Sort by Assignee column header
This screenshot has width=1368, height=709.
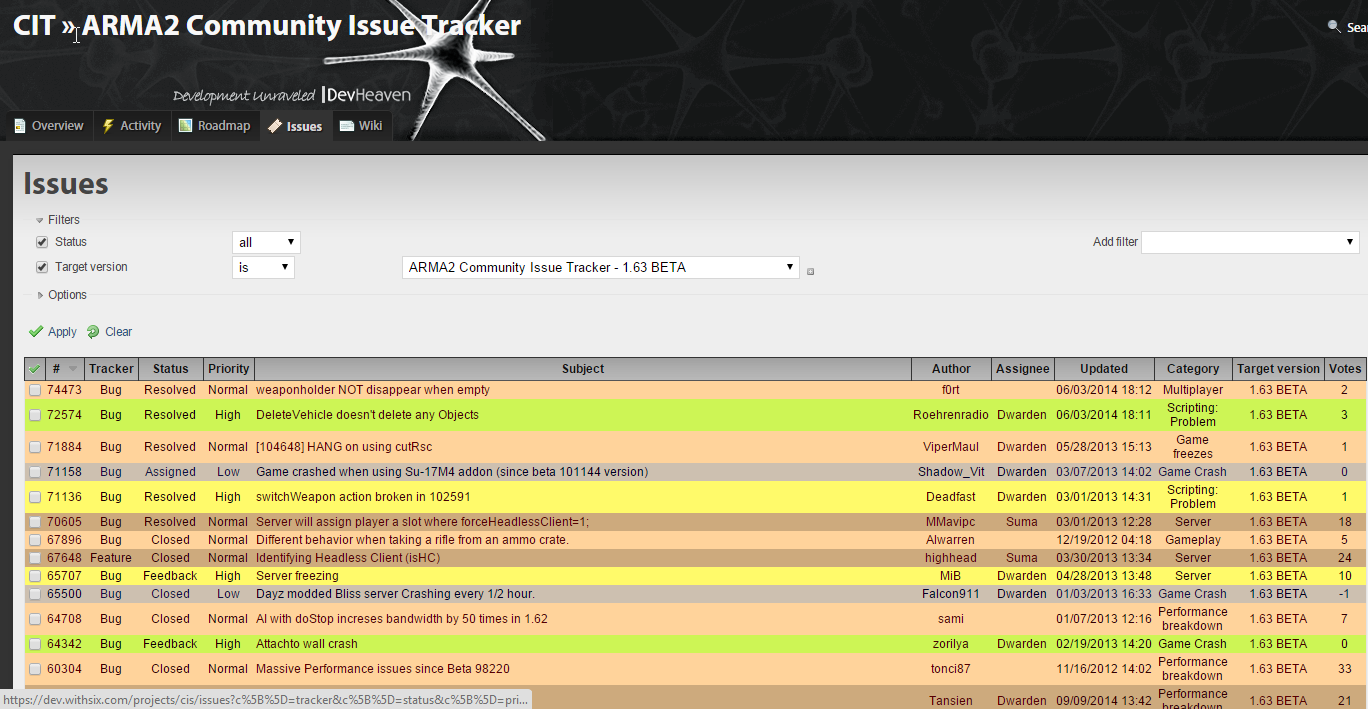tap(1022, 369)
